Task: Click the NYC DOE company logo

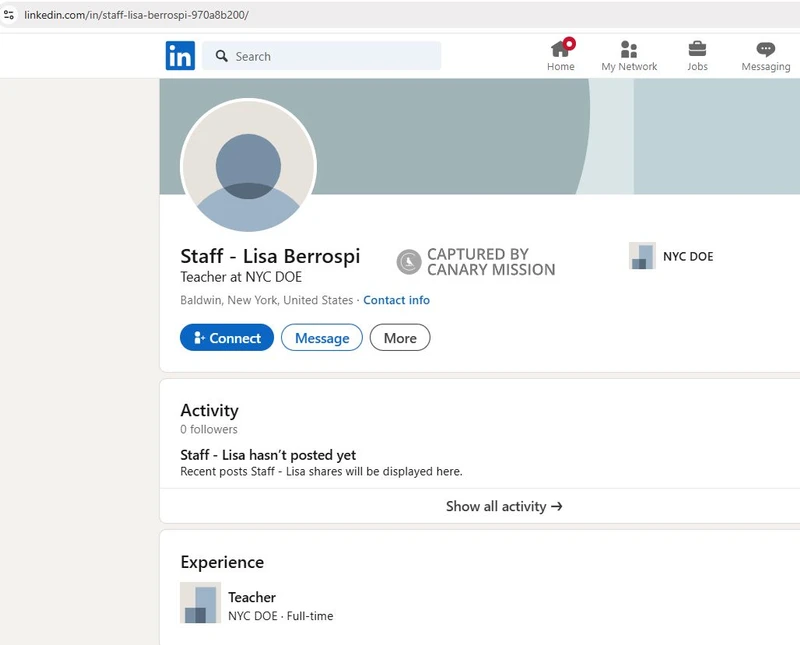Action: click(641, 256)
